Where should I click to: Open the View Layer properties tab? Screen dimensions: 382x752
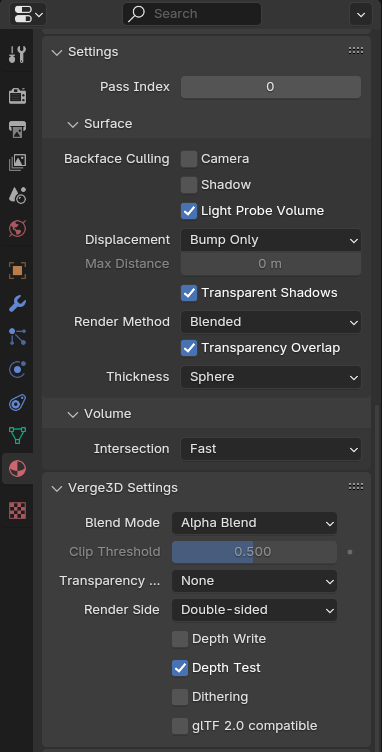(17, 162)
